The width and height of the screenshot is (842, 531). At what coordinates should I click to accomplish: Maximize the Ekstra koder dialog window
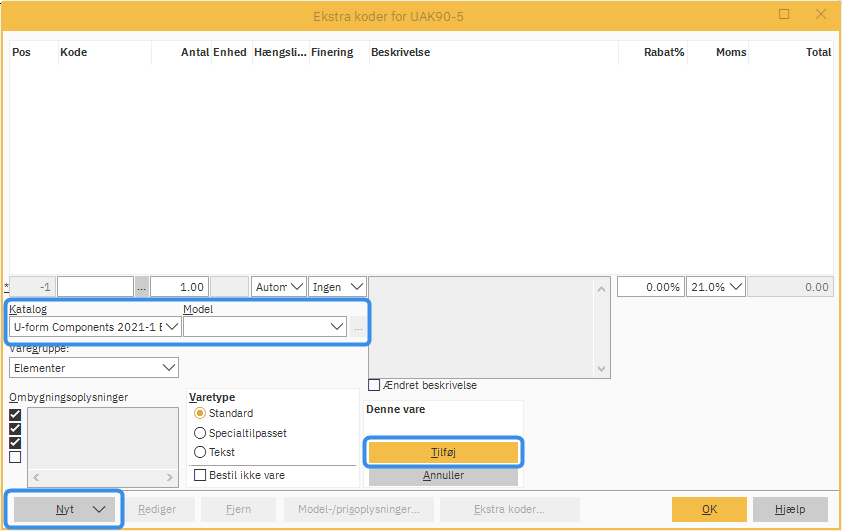pos(785,14)
